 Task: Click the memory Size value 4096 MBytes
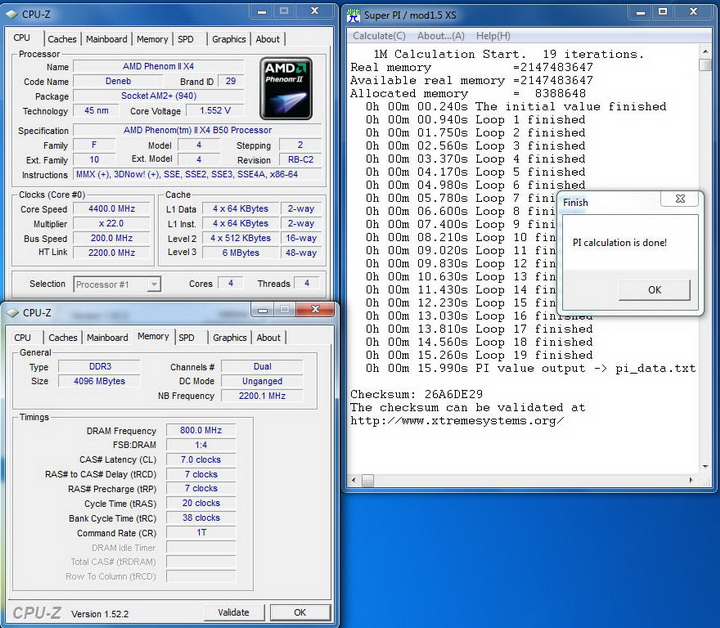click(x=99, y=381)
